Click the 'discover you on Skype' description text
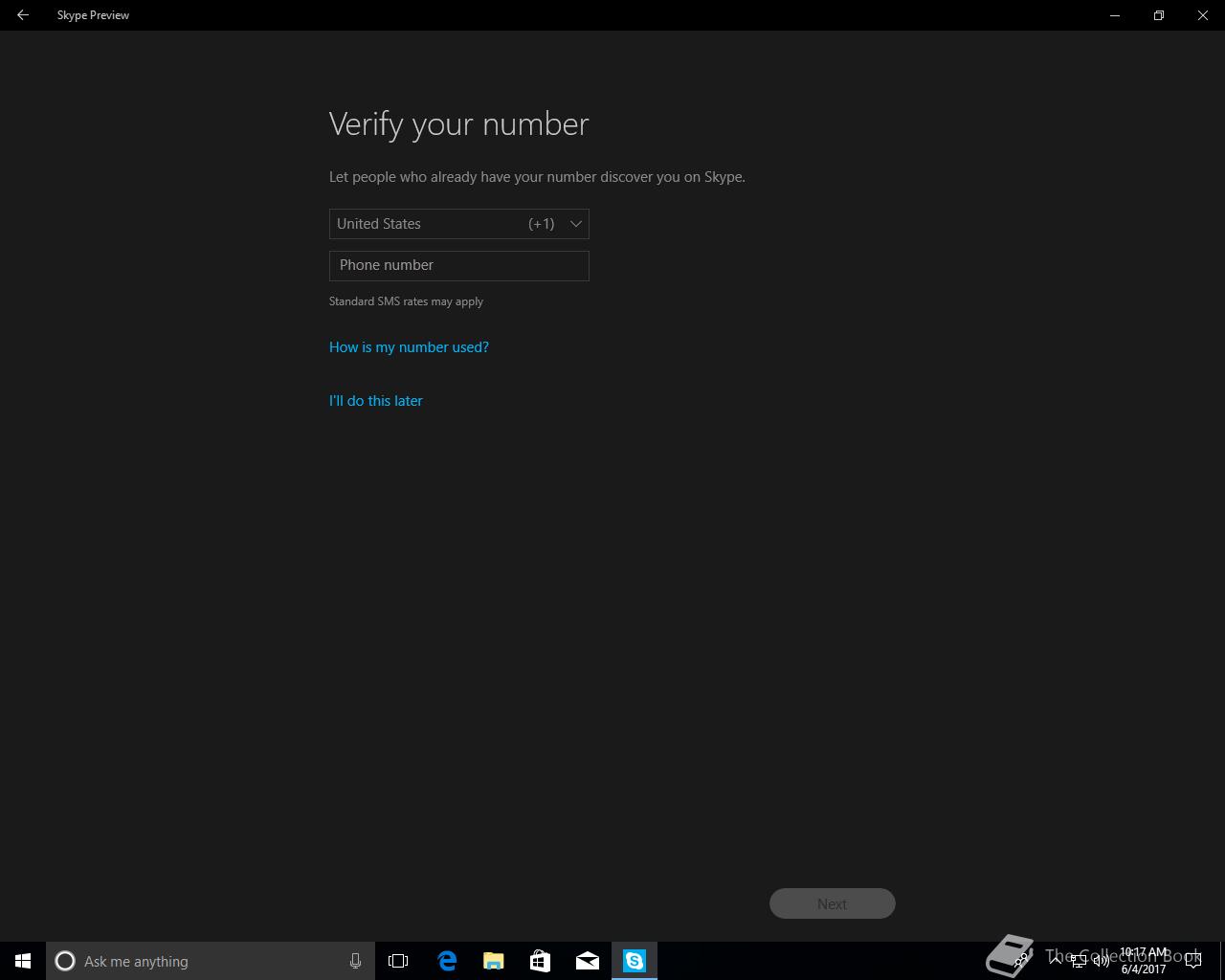1225x980 pixels. (x=673, y=177)
